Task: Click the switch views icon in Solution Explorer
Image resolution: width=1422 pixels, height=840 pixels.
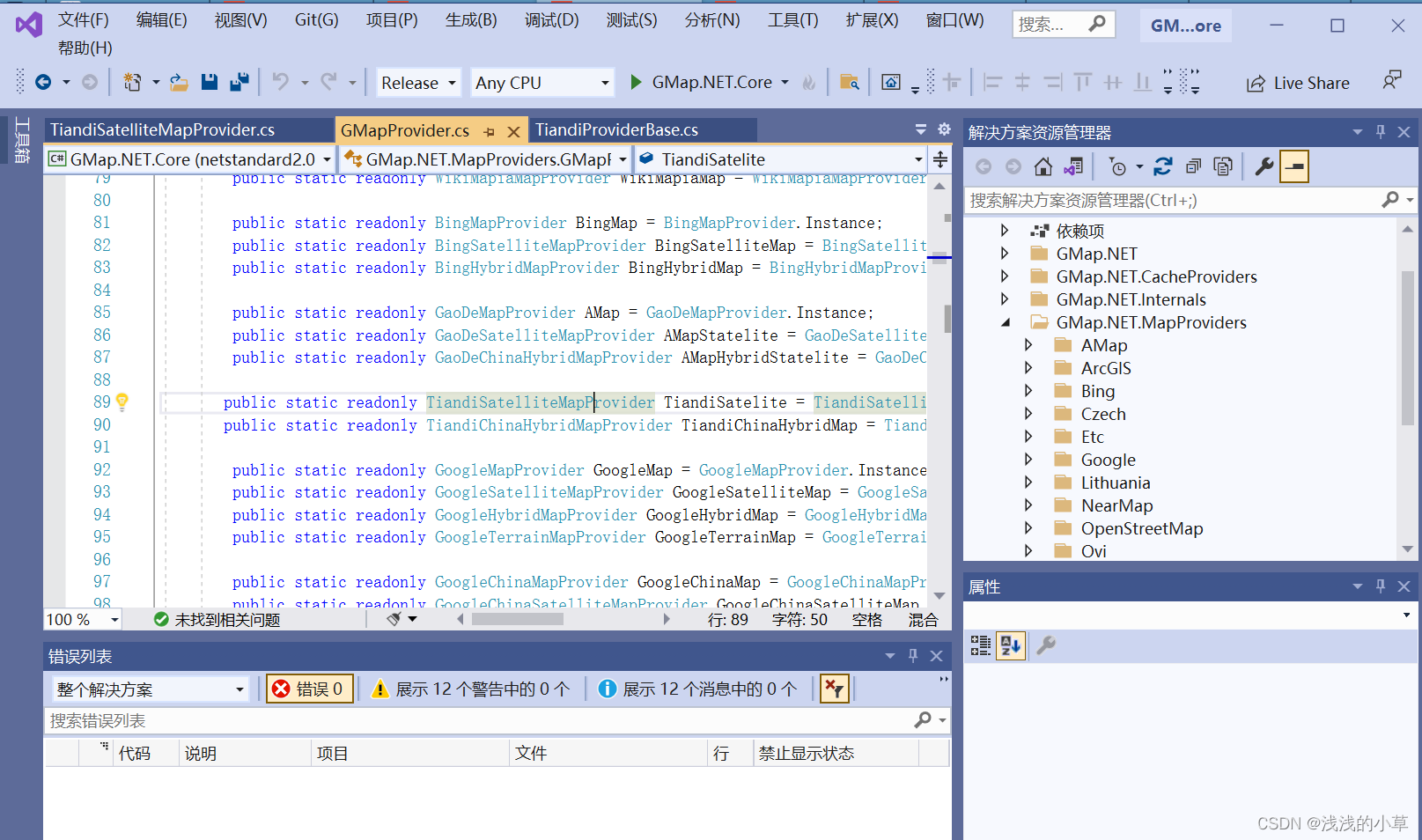Action: pyautogui.click(x=1073, y=166)
